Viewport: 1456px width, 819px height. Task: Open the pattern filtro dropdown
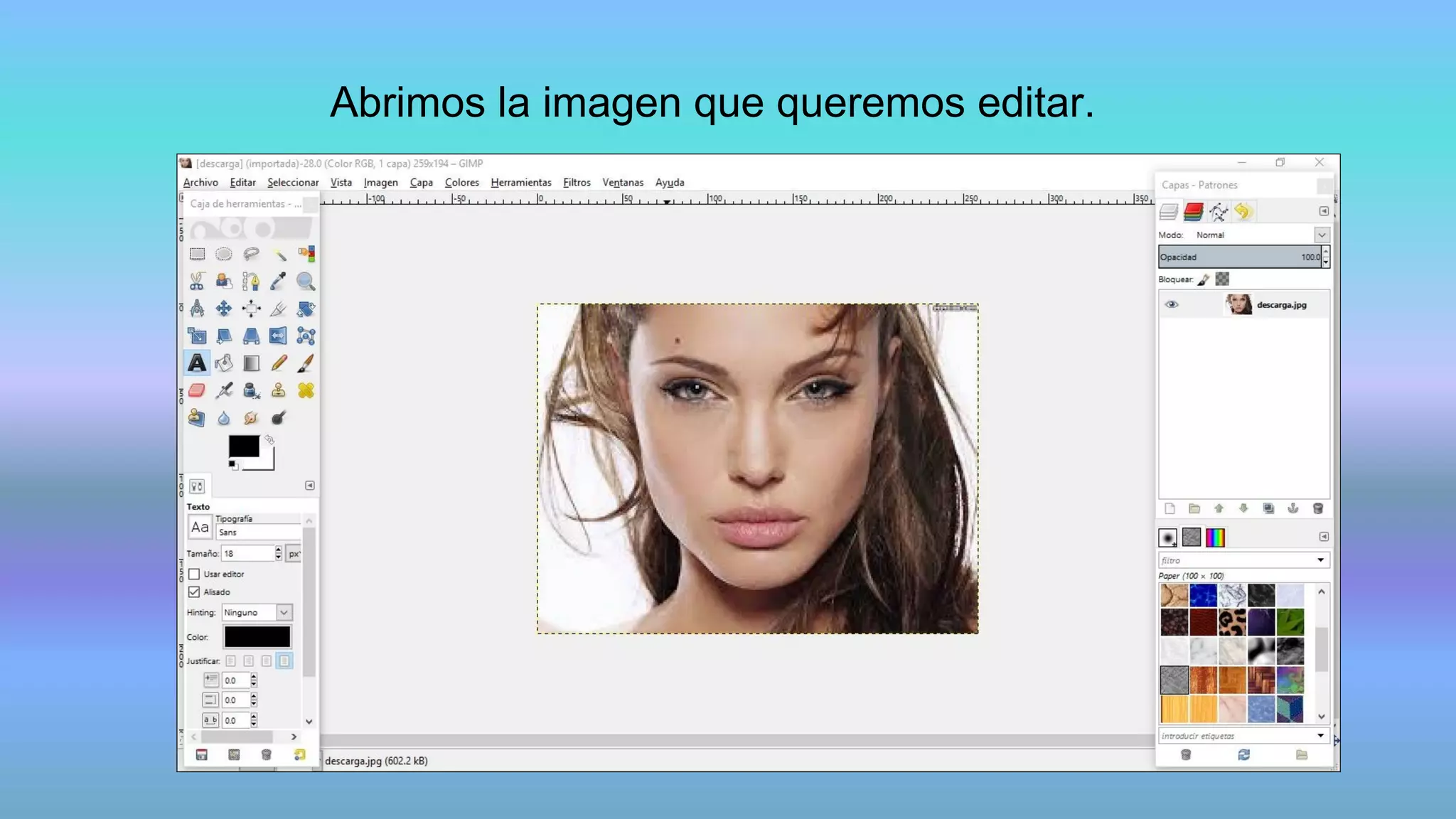(x=1320, y=560)
